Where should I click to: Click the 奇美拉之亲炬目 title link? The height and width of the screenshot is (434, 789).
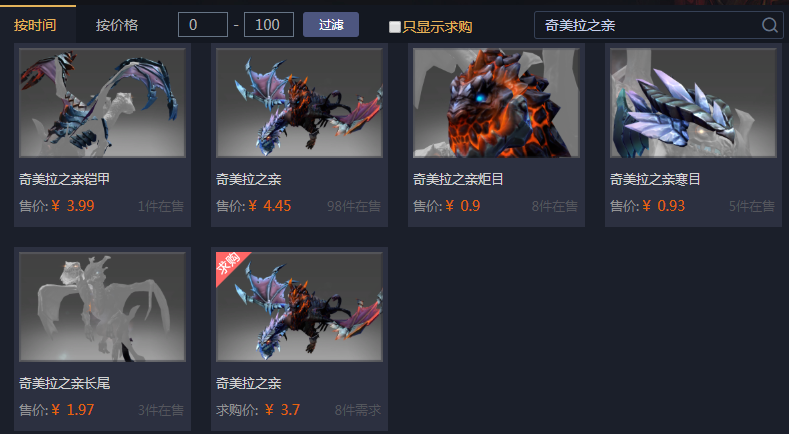pyautogui.click(x=458, y=179)
